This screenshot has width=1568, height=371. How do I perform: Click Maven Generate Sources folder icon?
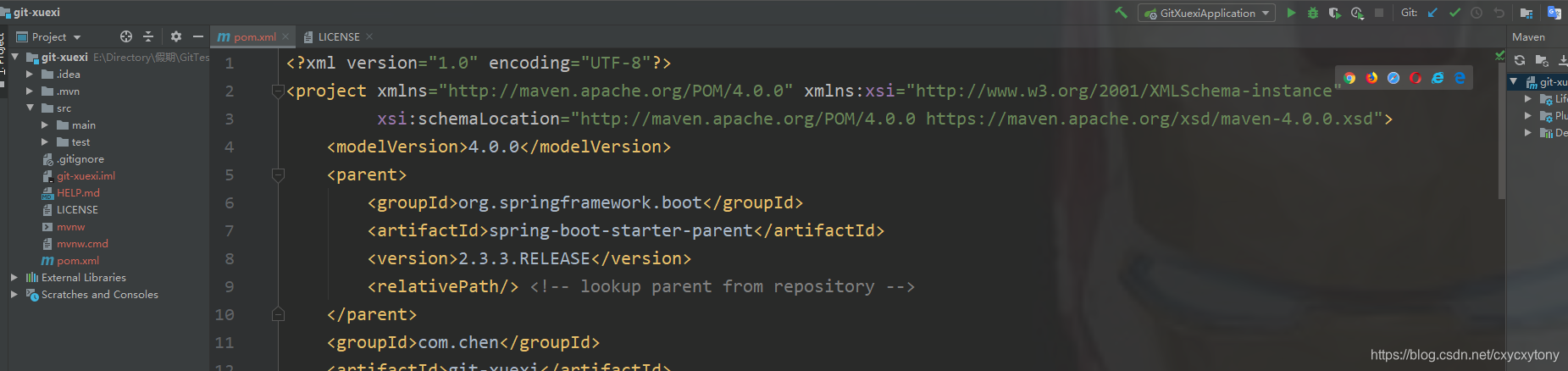point(1542,60)
